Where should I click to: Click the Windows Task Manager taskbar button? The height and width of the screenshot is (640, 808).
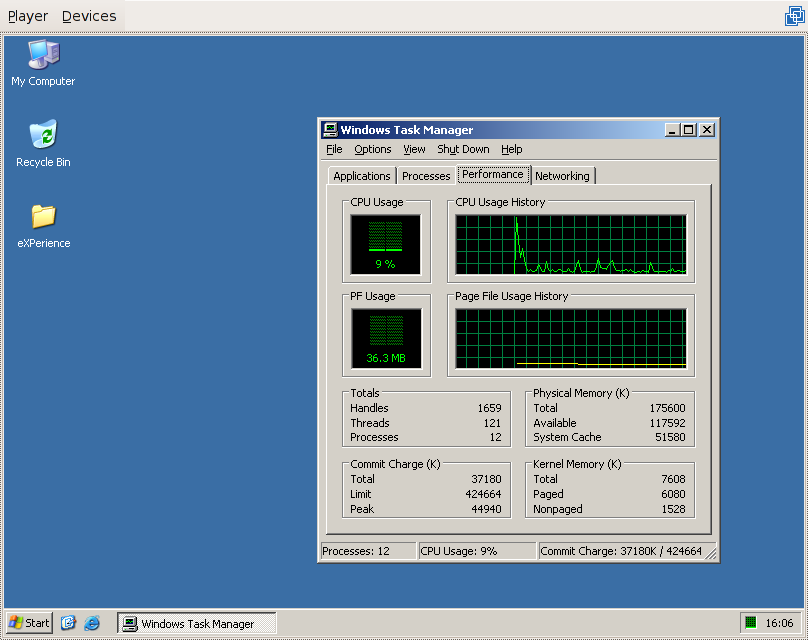coord(197,623)
